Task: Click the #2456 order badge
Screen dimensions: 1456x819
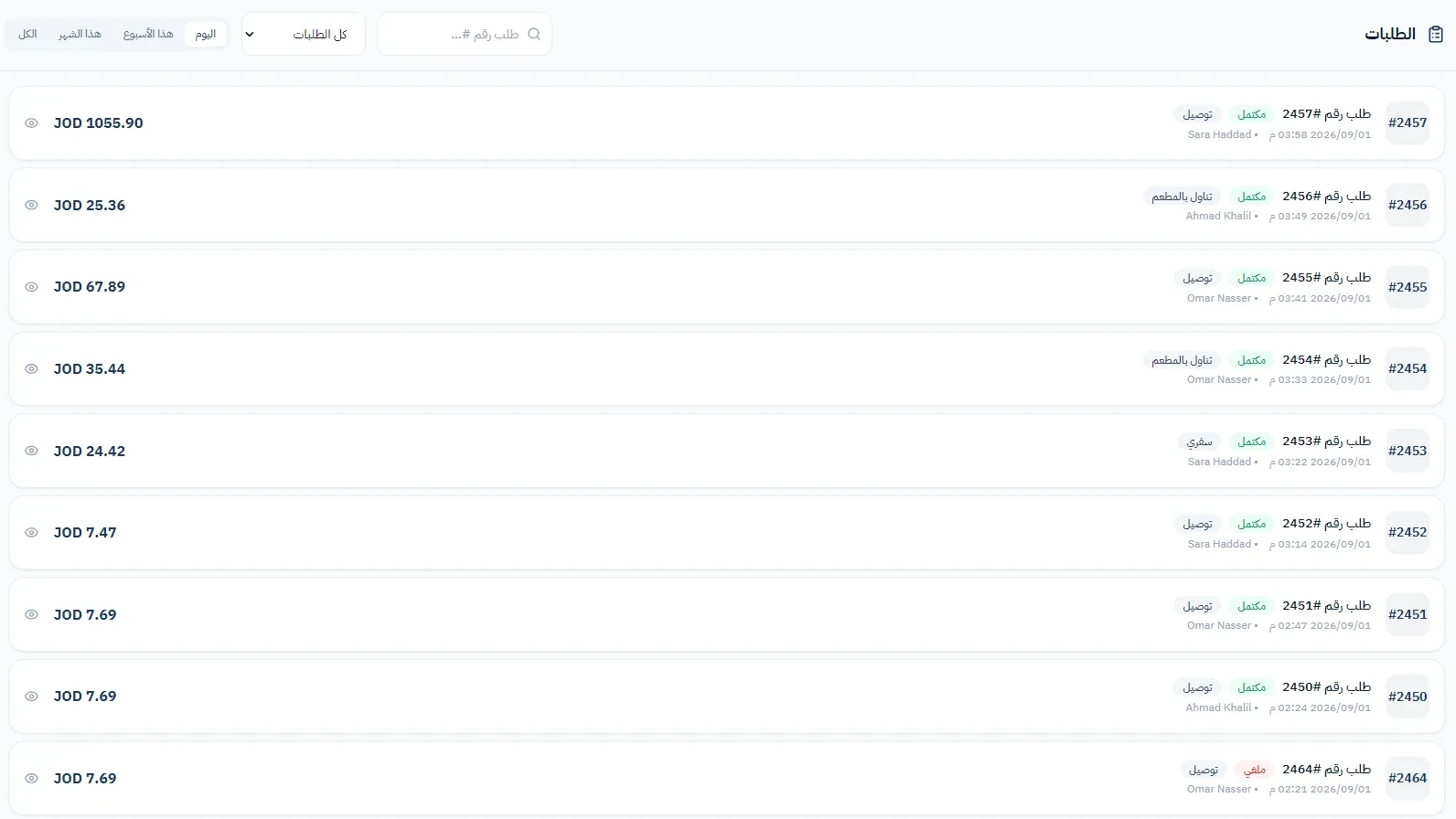Action: pyautogui.click(x=1408, y=205)
